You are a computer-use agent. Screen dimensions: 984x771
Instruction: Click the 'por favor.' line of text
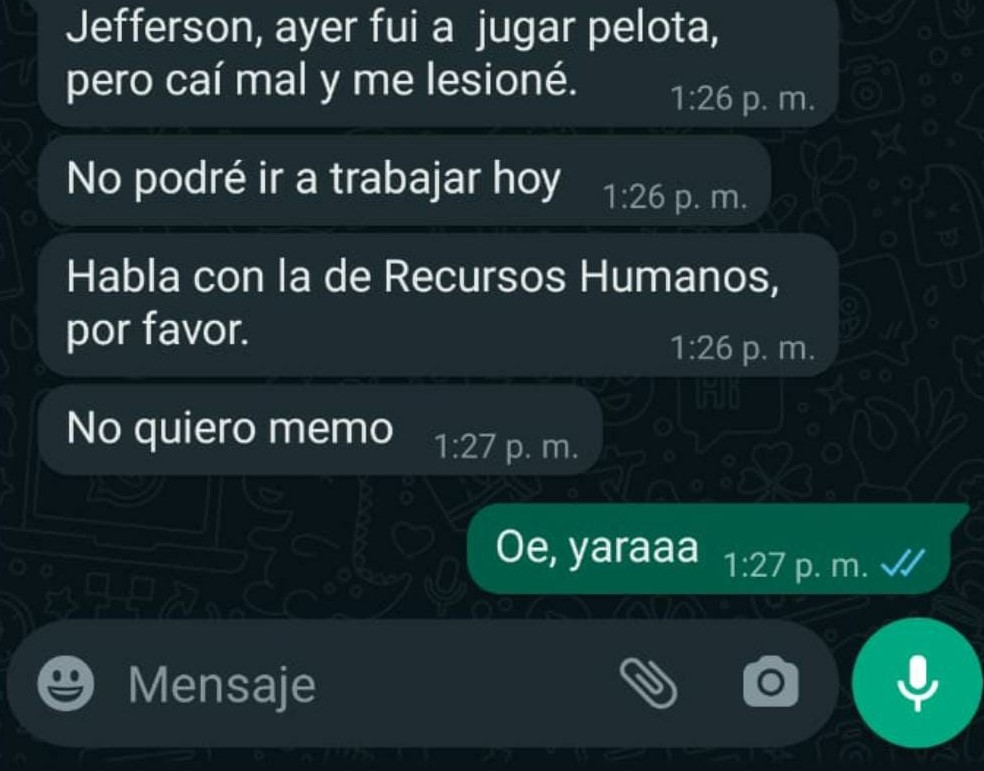[158, 331]
